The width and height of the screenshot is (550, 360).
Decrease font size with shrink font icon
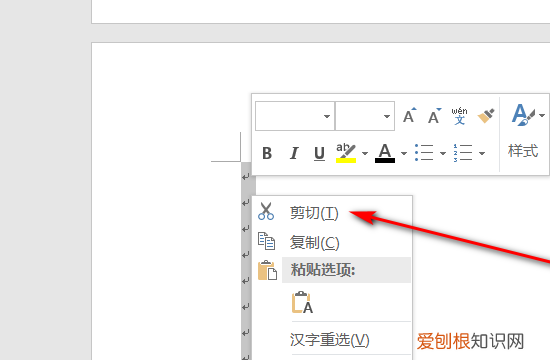coord(434,115)
